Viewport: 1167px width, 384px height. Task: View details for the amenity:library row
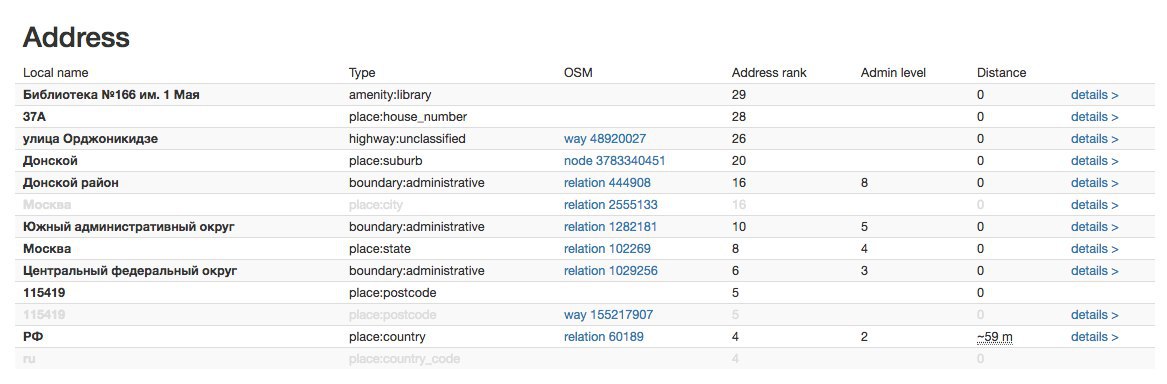click(1094, 95)
